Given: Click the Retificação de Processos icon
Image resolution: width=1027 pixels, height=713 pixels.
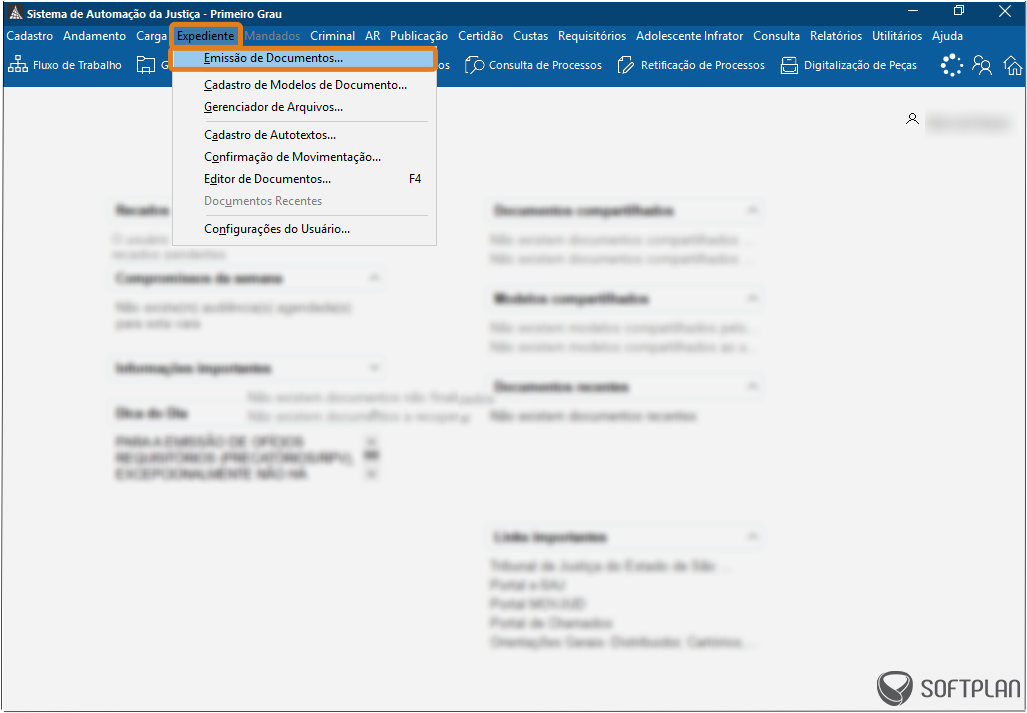Looking at the screenshot, I should pyautogui.click(x=626, y=65).
